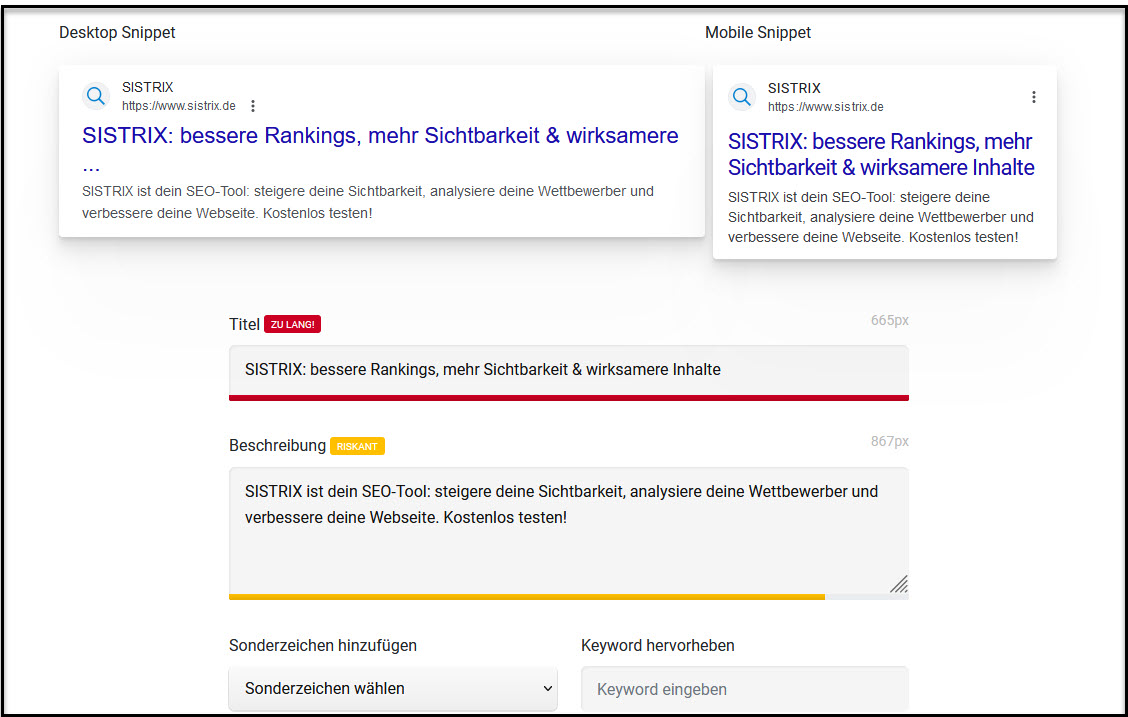Click the mobile snippet URL https://www.sistrix.de
The height and width of the screenshot is (717, 1128).
pyautogui.click(x=825, y=107)
